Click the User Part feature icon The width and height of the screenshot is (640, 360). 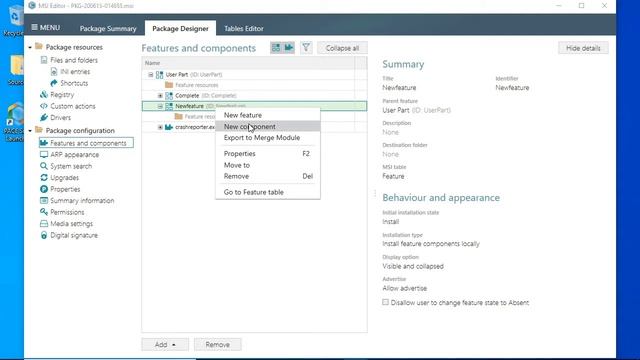[160, 75]
